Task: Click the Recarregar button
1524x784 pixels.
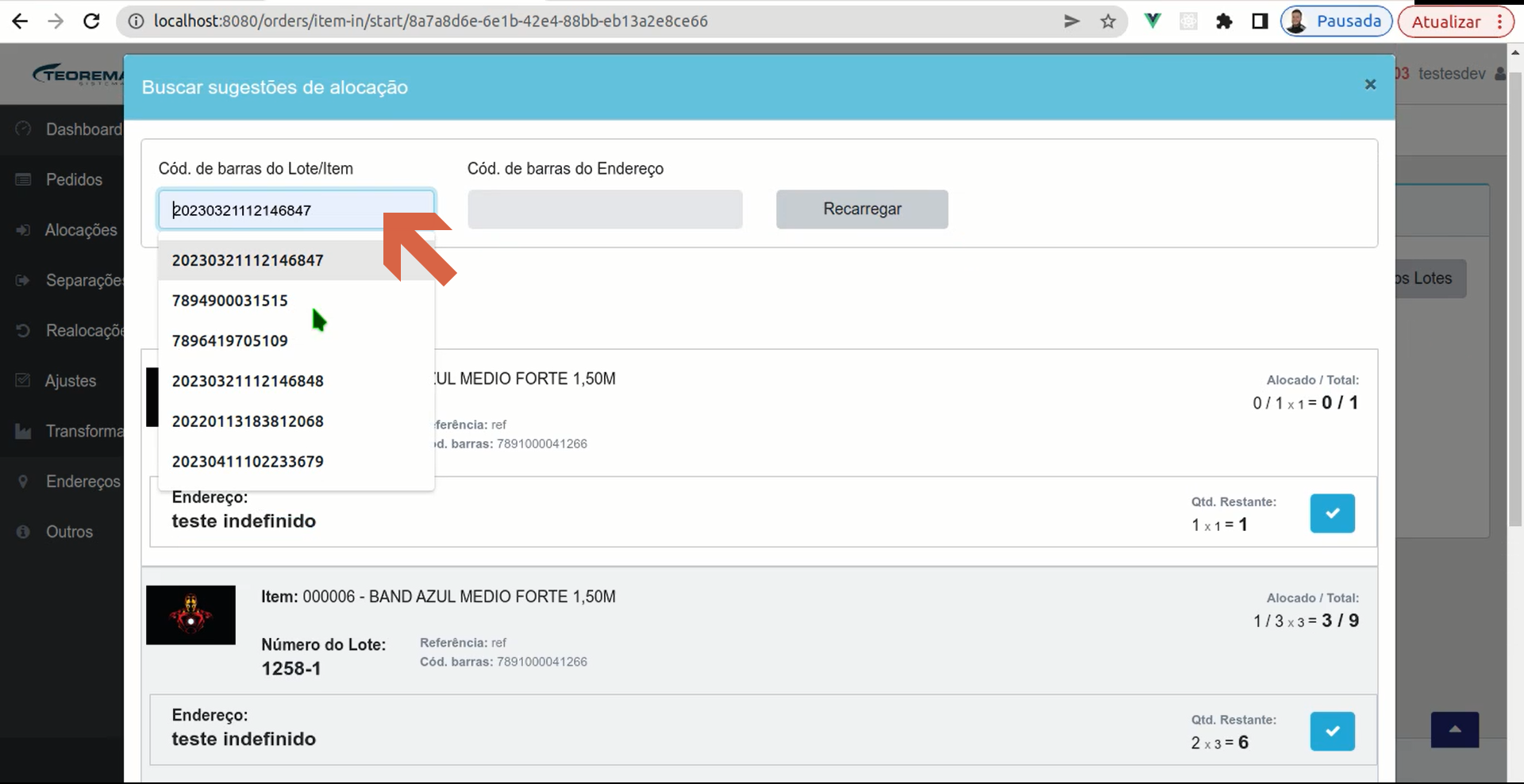Action: coord(862,209)
